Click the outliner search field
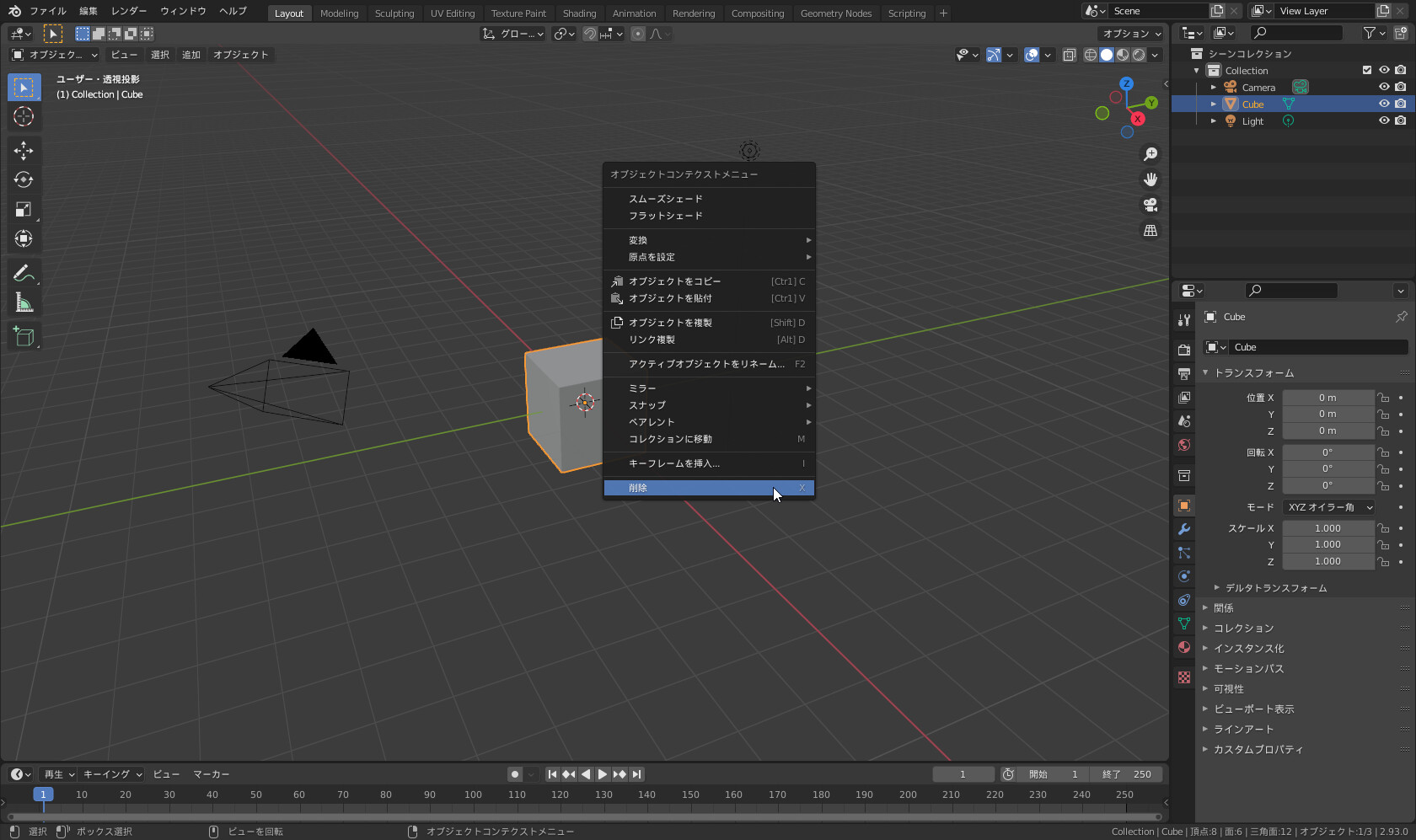Image resolution: width=1416 pixels, height=840 pixels. (1296, 33)
